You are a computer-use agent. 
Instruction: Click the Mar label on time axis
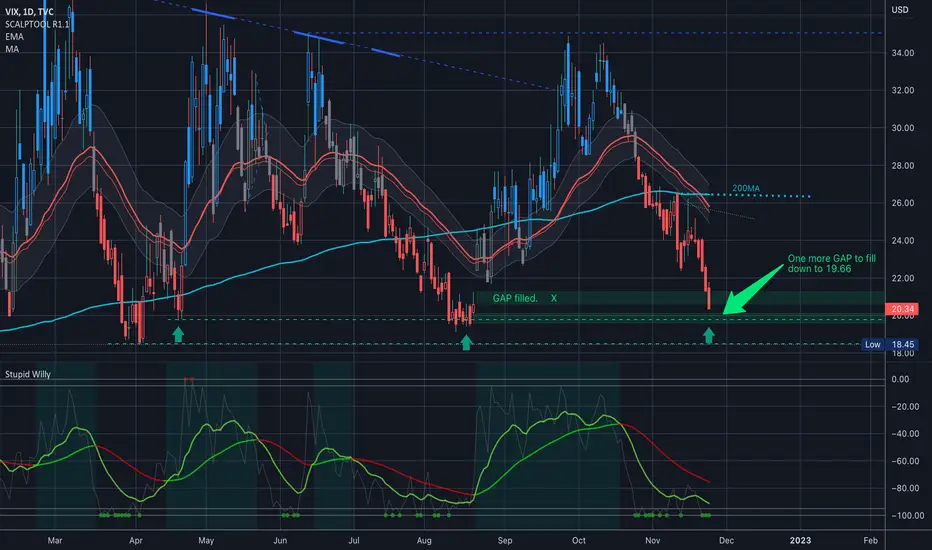pyautogui.click(x=55, y=540)
